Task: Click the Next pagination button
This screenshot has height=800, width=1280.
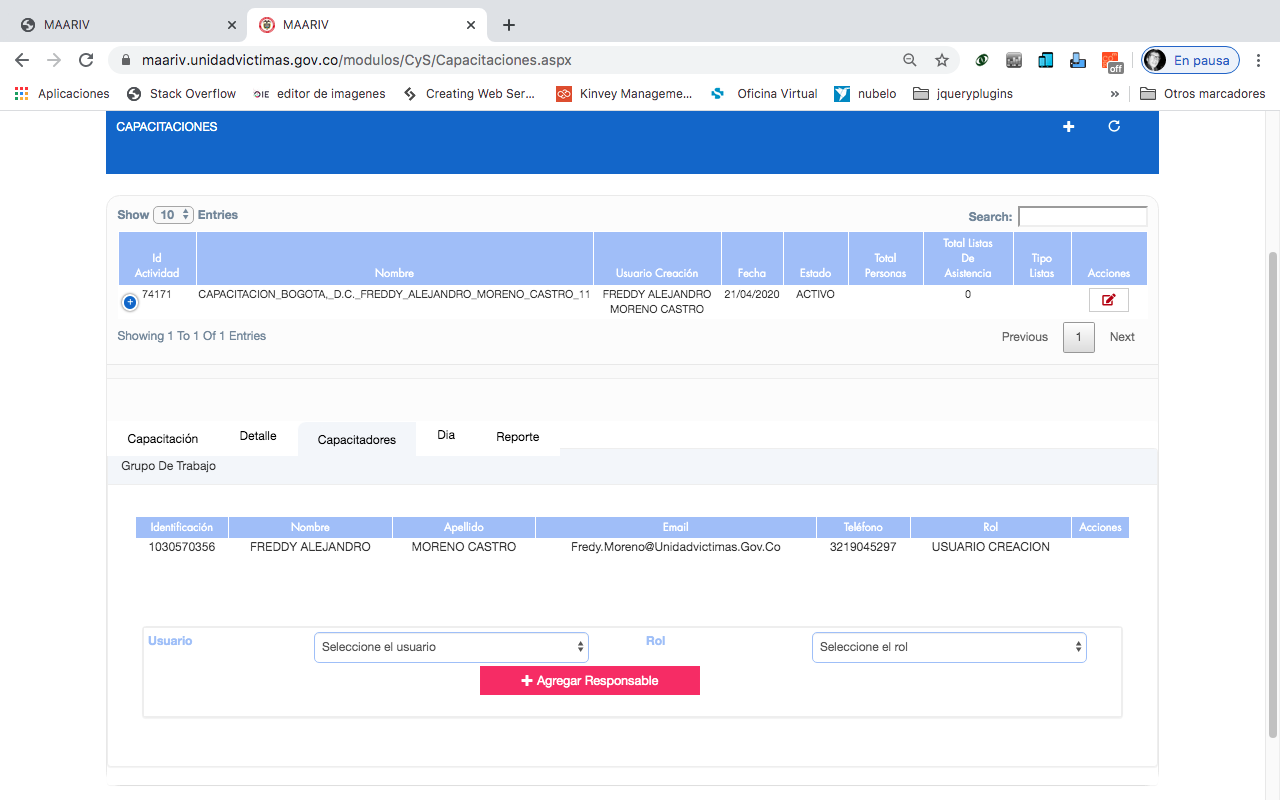Action: click(1122, 337)
